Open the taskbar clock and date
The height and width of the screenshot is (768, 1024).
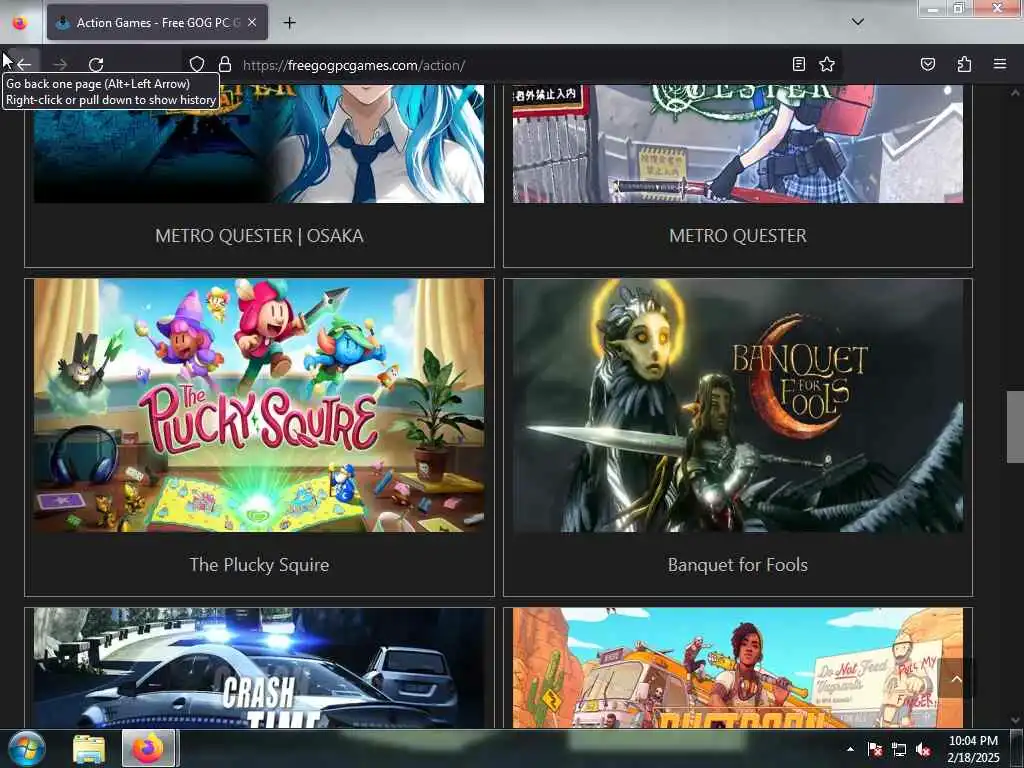pos(973,749)
